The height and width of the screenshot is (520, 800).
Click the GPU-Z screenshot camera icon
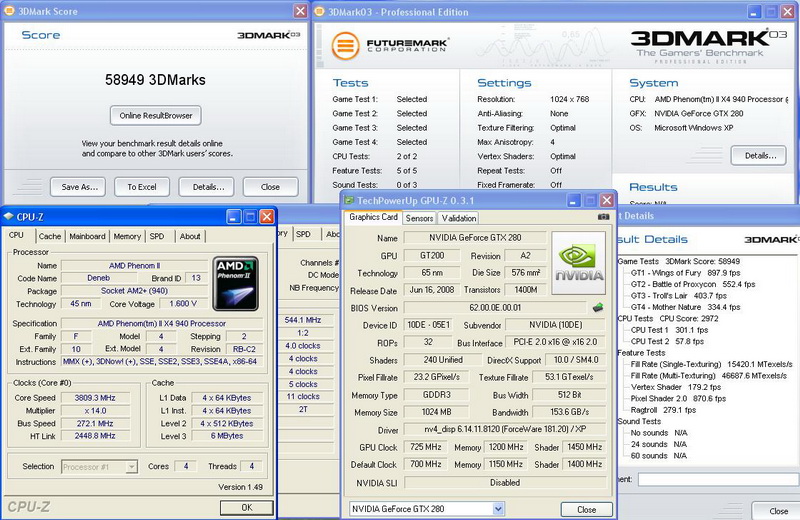tap(603, 217)
